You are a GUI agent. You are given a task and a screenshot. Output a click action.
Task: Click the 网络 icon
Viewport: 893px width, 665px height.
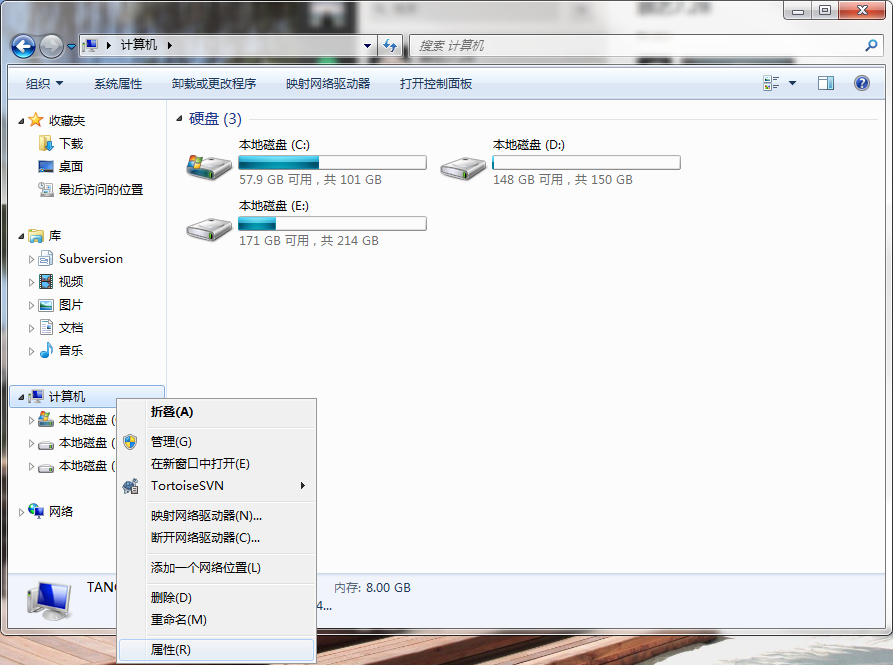(x=36, y=511)
